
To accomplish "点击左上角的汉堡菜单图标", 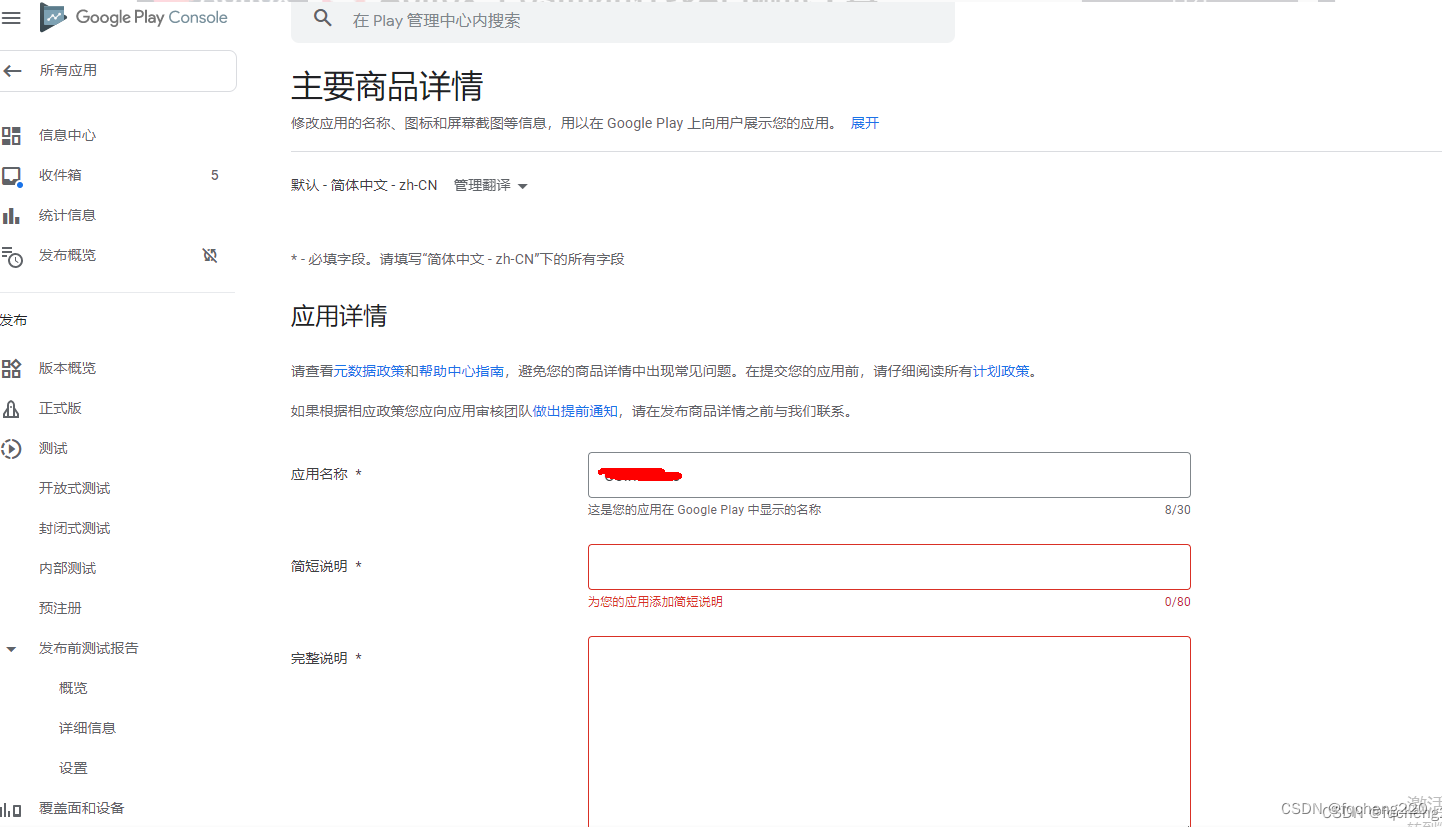I will 11,17.
